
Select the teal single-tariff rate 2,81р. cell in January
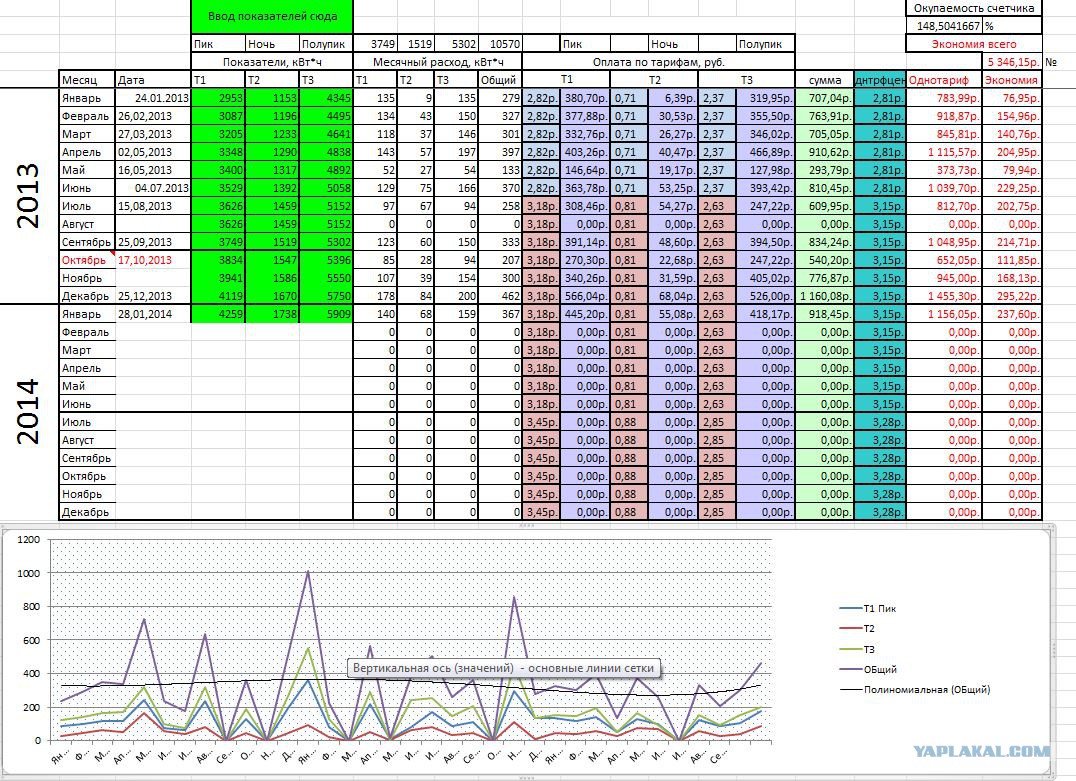tap(880, 98)
